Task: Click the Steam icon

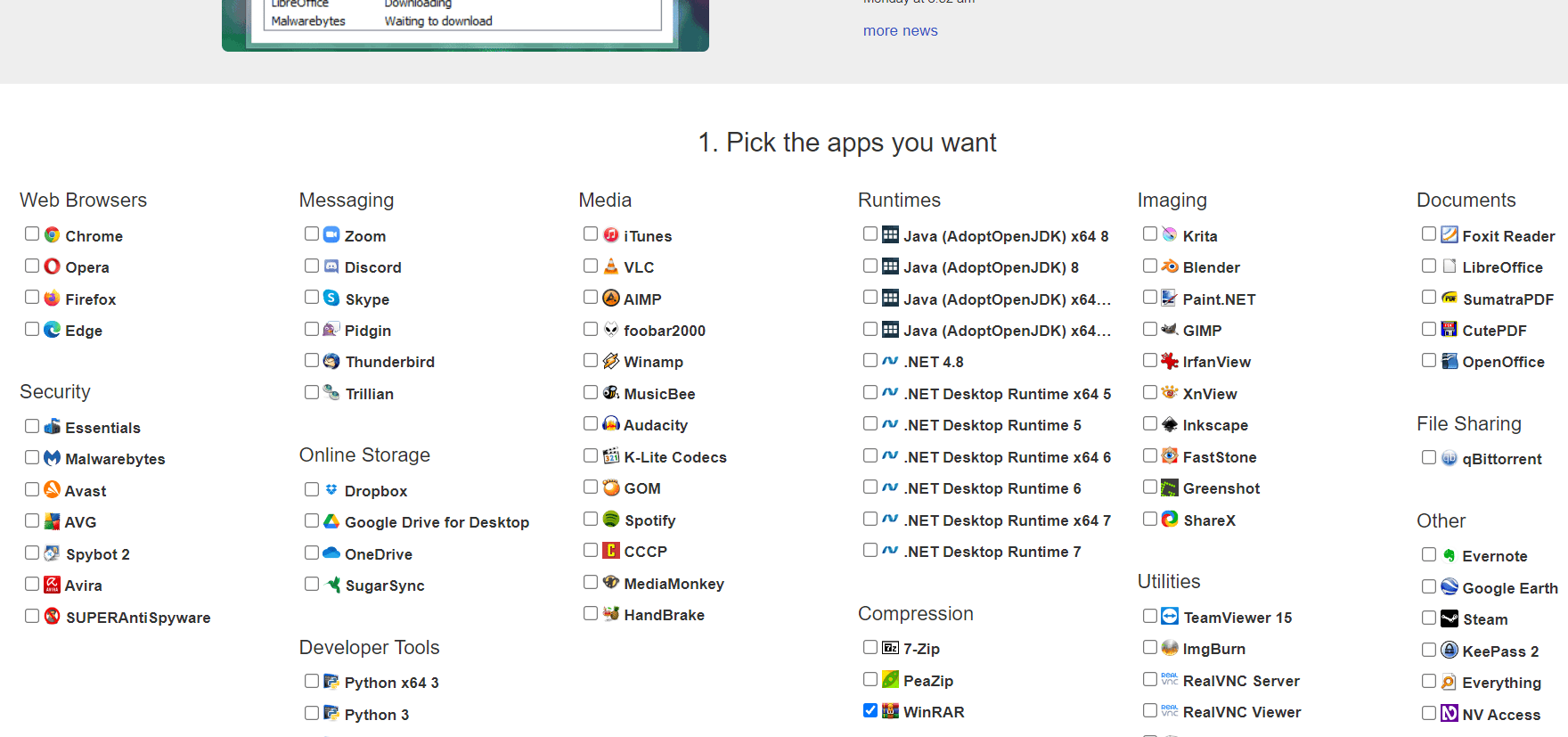Action: pyautogui.click(x=1450, y=618)
